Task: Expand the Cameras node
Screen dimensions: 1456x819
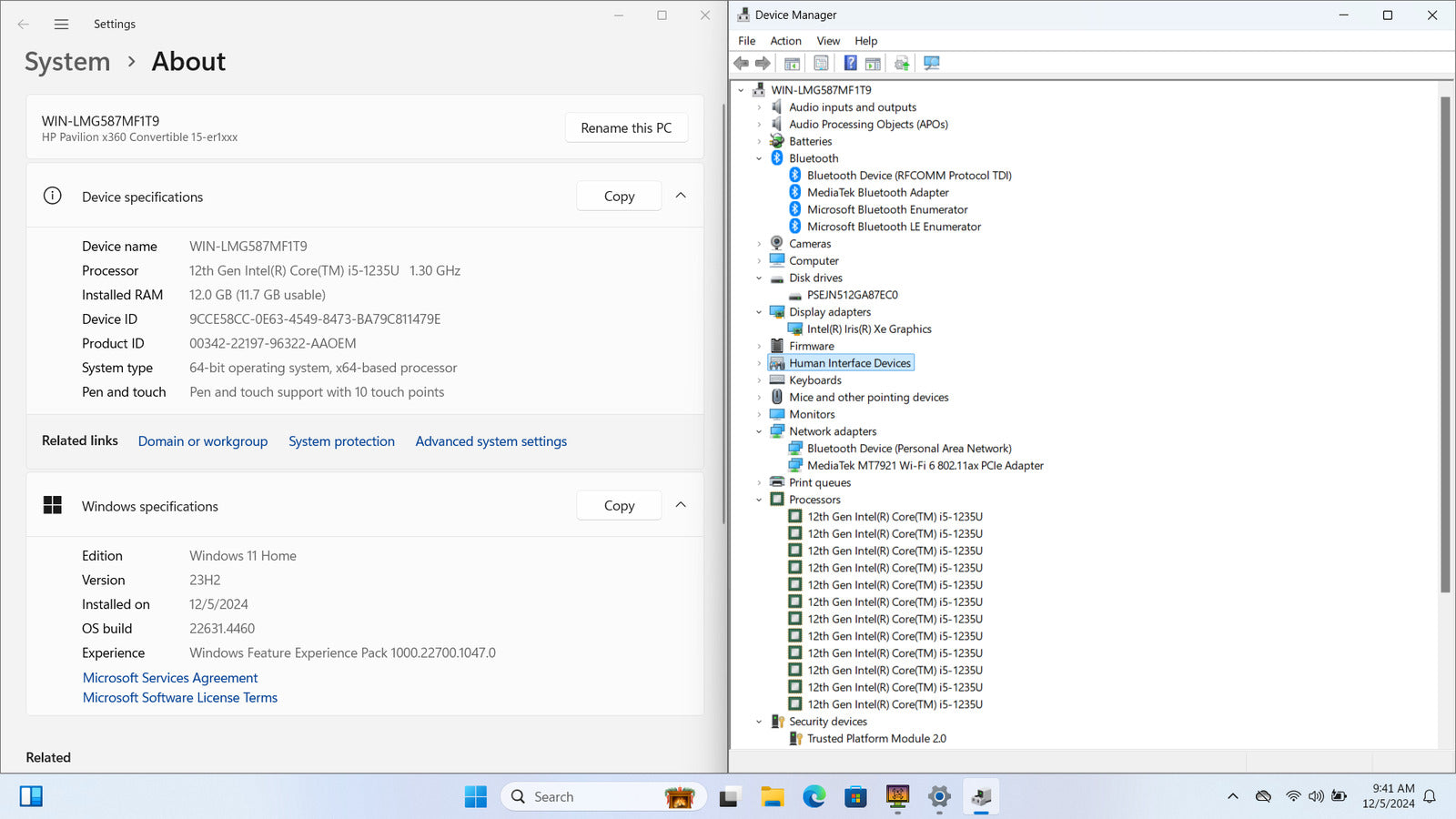Action: tap(759, 244)
